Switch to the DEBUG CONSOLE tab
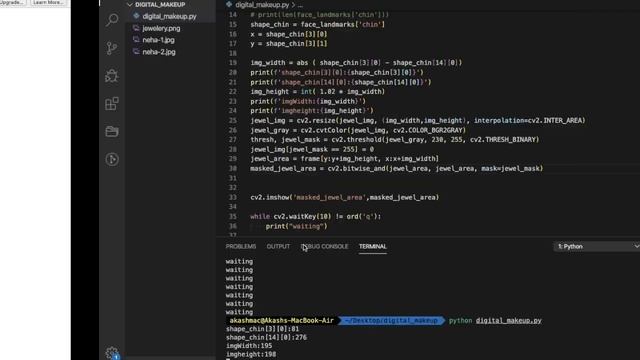 tap(324, 247)
